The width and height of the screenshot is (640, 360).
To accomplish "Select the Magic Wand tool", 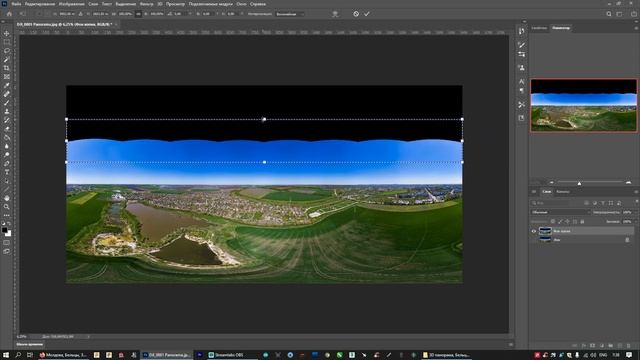I will click(x=7, y=60).
